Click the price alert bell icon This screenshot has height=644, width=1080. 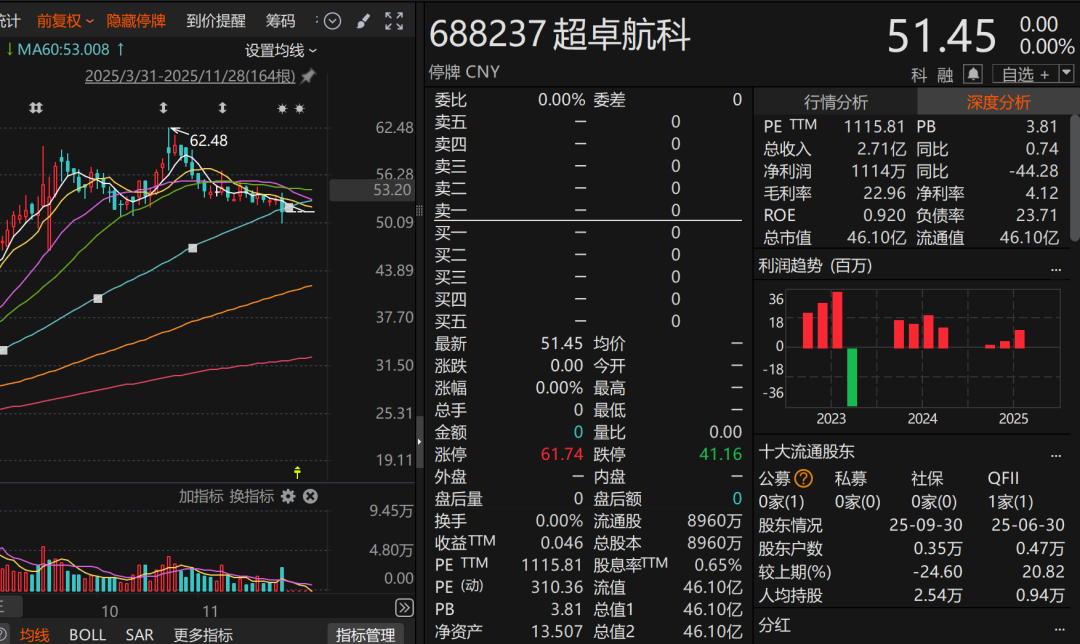(973, 74)
